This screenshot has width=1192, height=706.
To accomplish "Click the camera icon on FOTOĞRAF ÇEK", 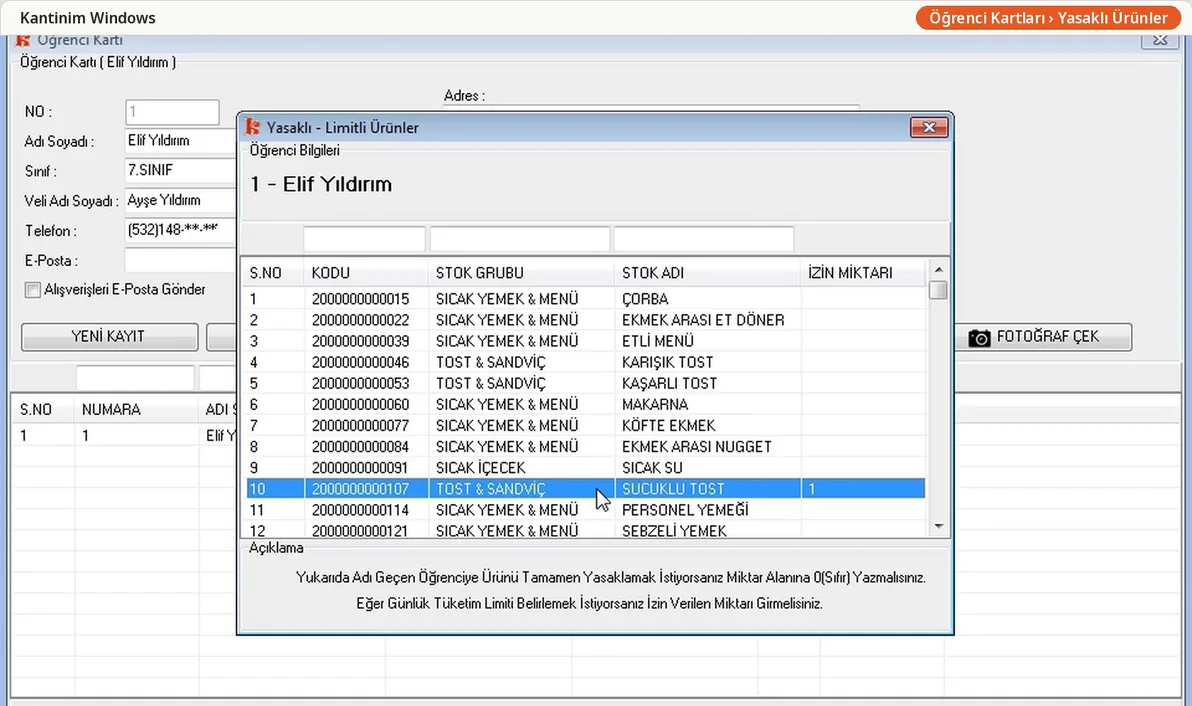I will (979, 337).
